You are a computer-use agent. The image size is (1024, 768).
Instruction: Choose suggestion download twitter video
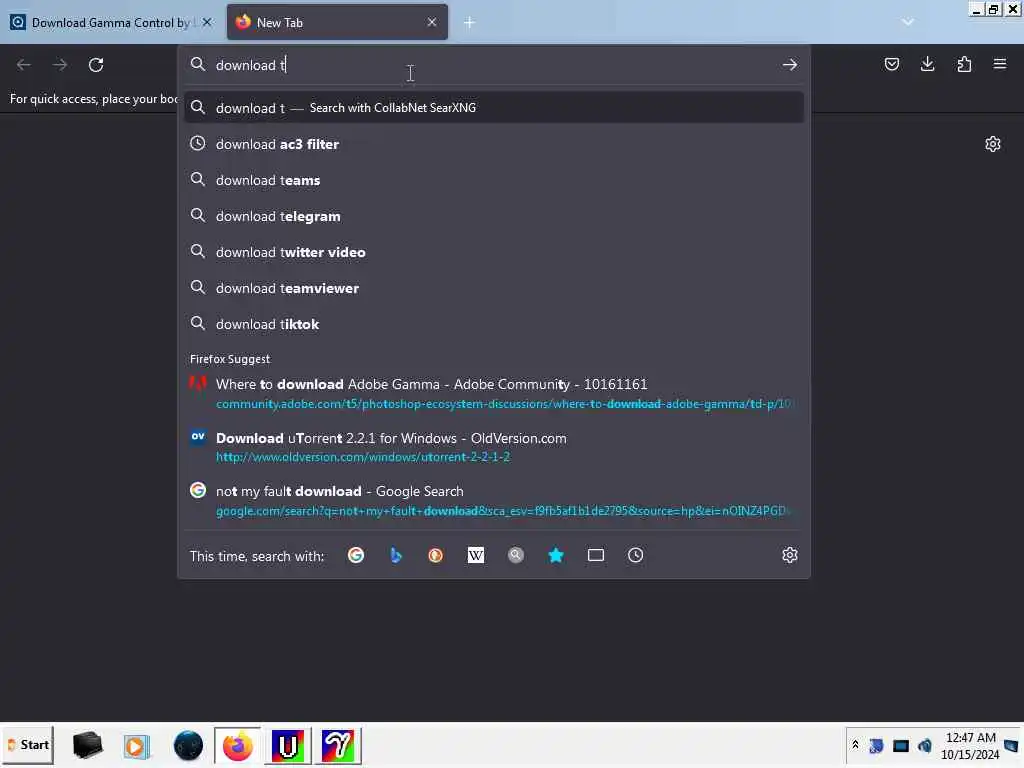click(x=494, y=252)
